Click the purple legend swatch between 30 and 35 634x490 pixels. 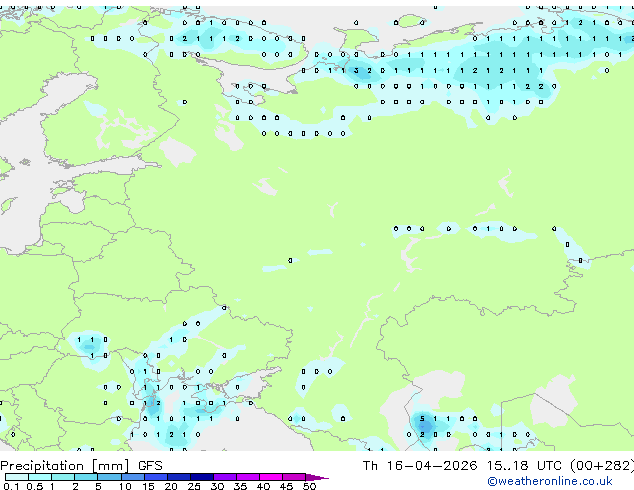pos(224,477)
